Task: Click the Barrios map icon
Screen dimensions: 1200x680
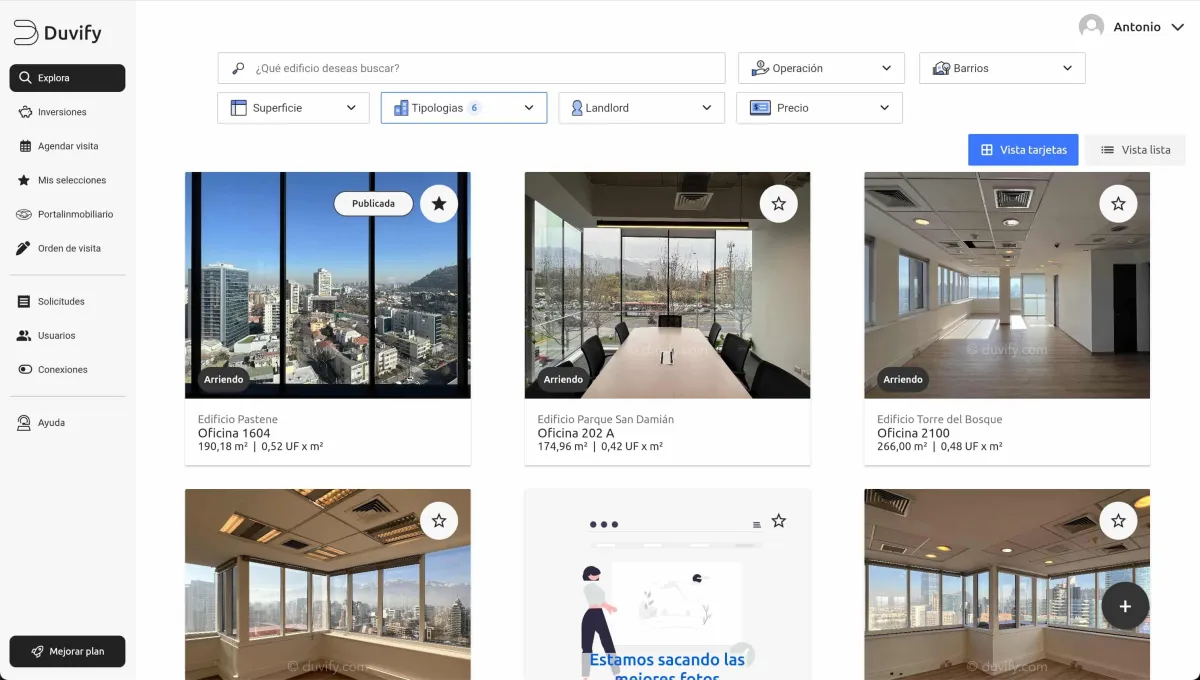Action: click(941, 68)
